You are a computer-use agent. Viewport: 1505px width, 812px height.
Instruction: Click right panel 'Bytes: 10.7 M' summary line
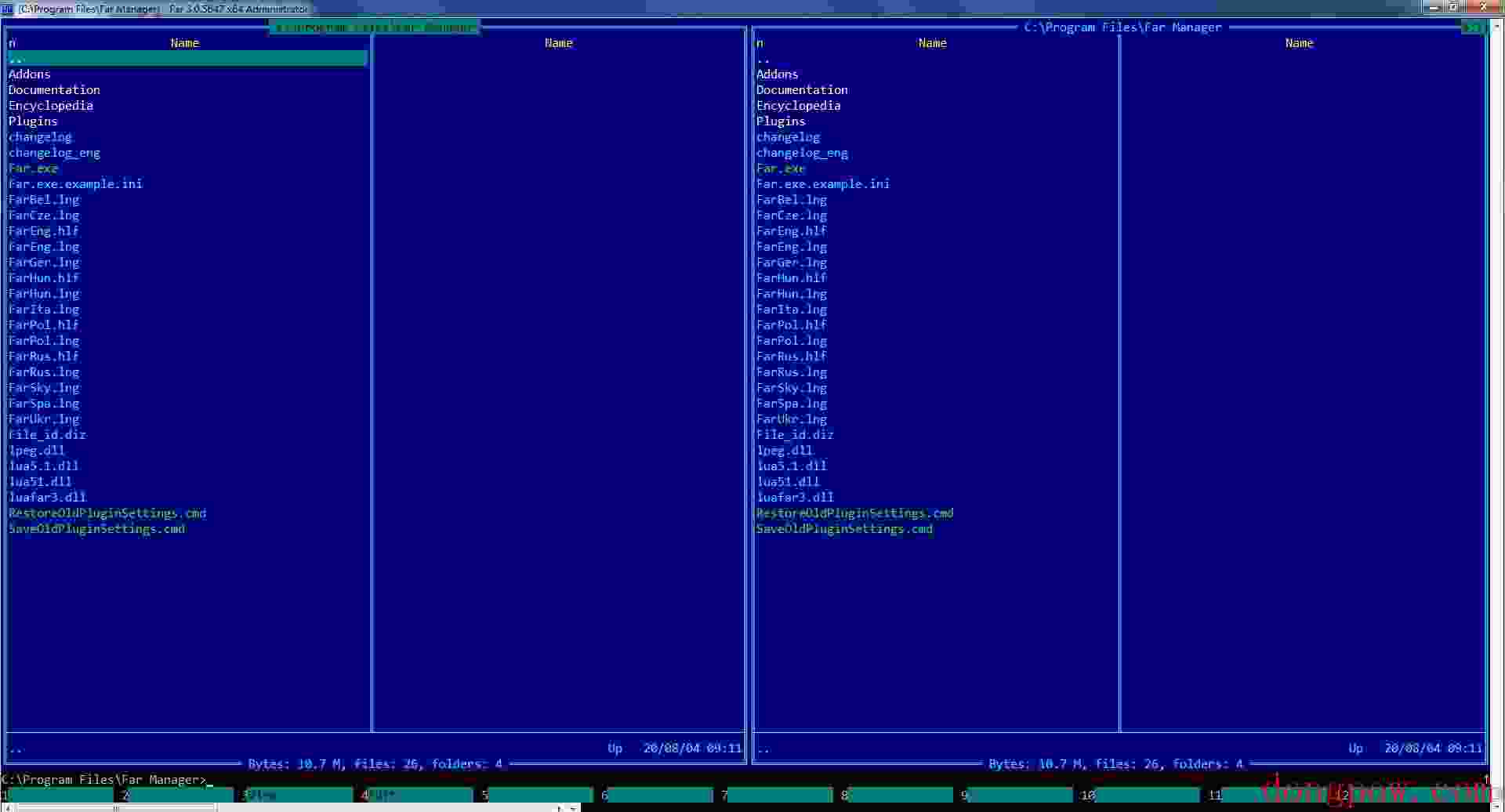tap(1115, 764)
